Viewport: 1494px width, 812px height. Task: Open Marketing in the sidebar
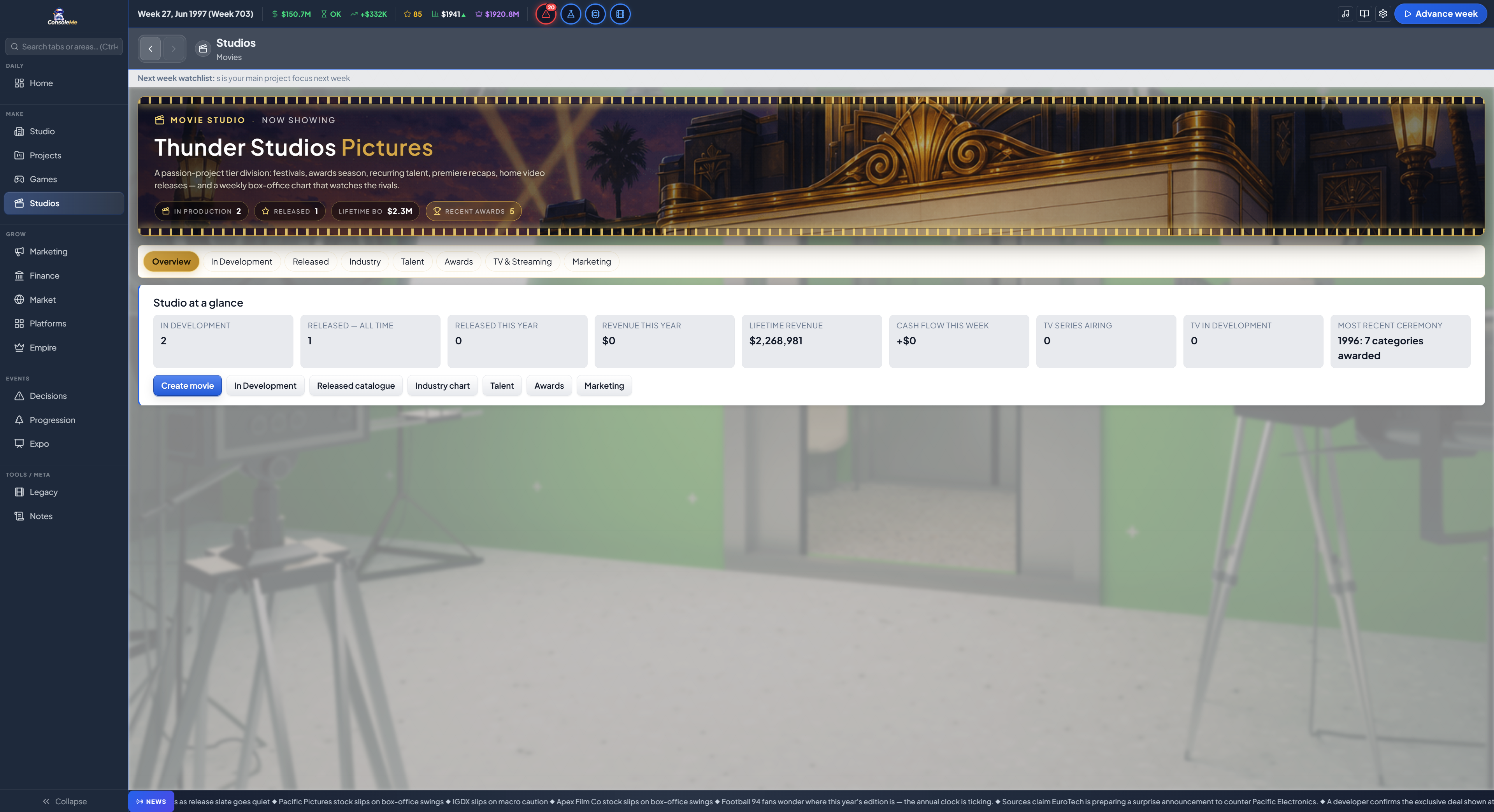click(x=64, y=252)
